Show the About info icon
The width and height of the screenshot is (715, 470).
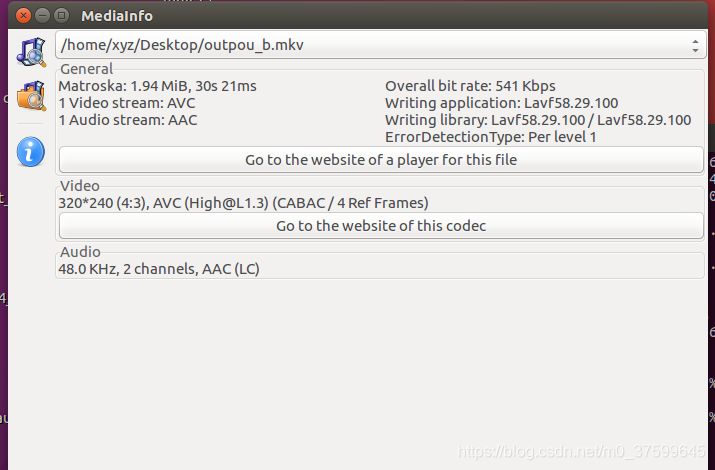[x=31, y=151]
